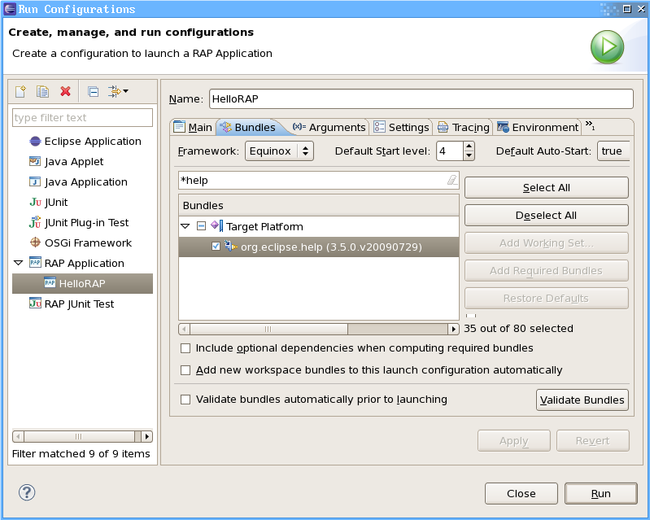The height and width of the screenshot is (520, 650).
Task: Switch to the Environment tab
Action: coord(538,127)
